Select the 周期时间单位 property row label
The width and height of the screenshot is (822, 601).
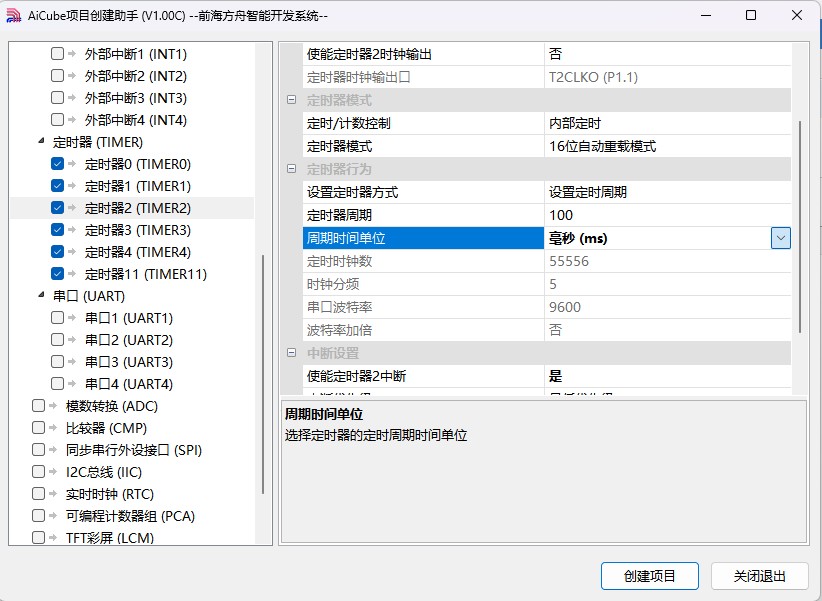[423, 238]
